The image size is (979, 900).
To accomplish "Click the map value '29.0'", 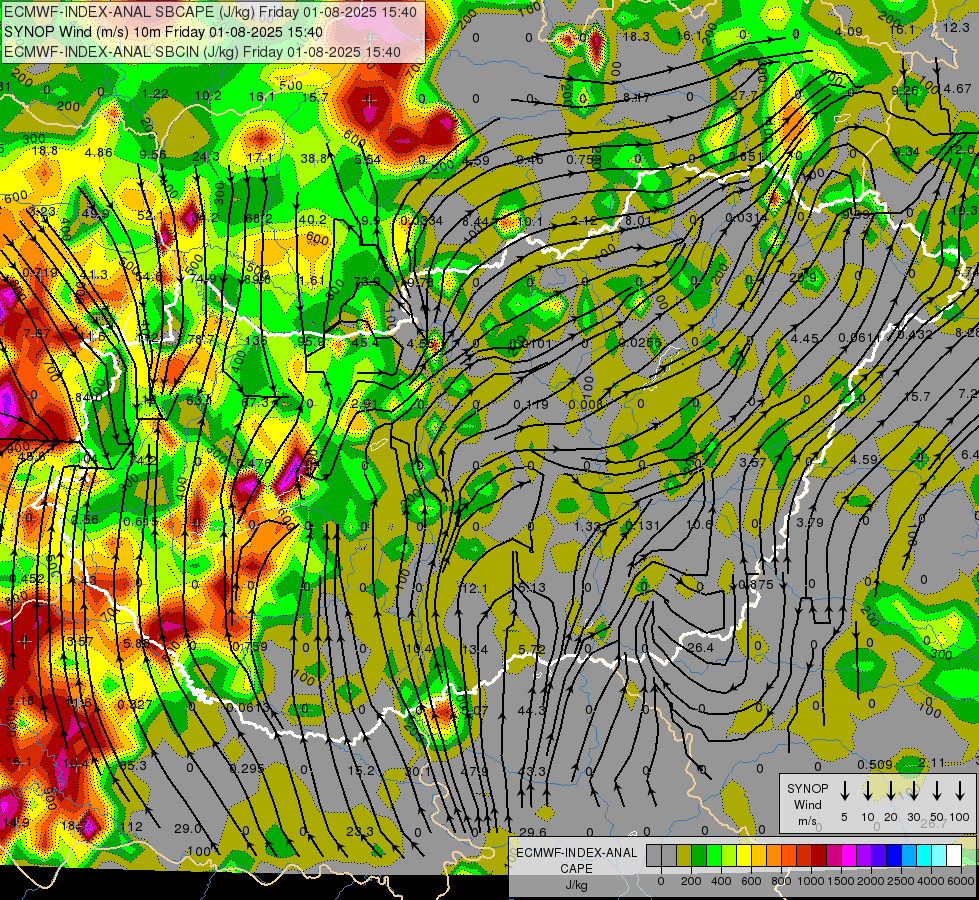I will pos(188,829).
